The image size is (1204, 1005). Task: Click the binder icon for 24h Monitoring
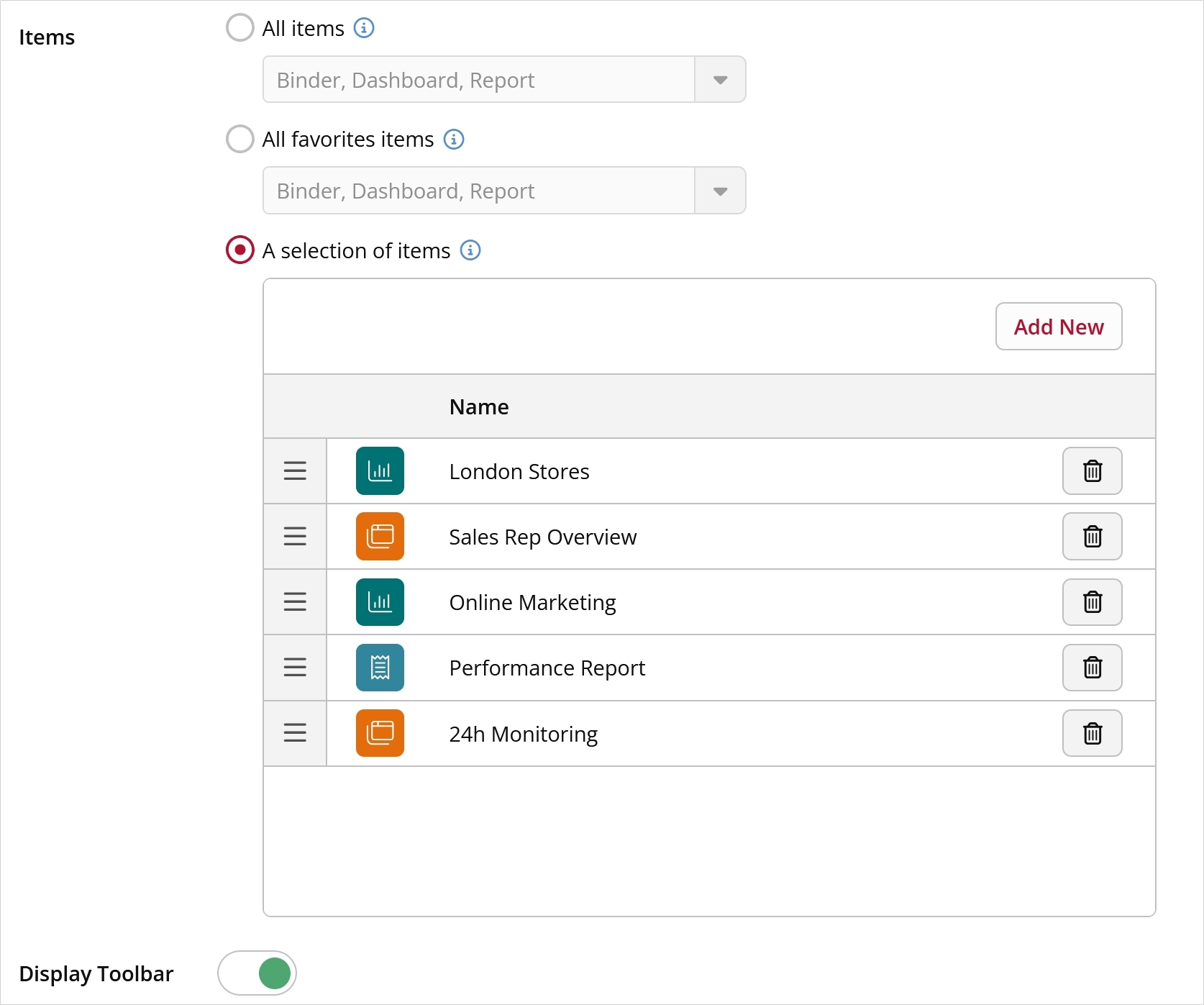click(380, 733)
